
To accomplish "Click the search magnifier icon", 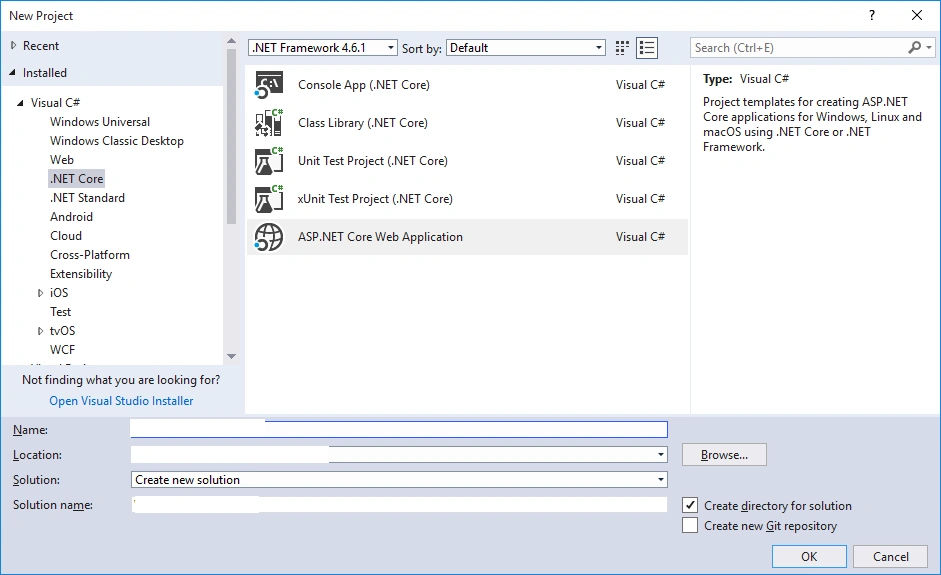I will (915, 47).
